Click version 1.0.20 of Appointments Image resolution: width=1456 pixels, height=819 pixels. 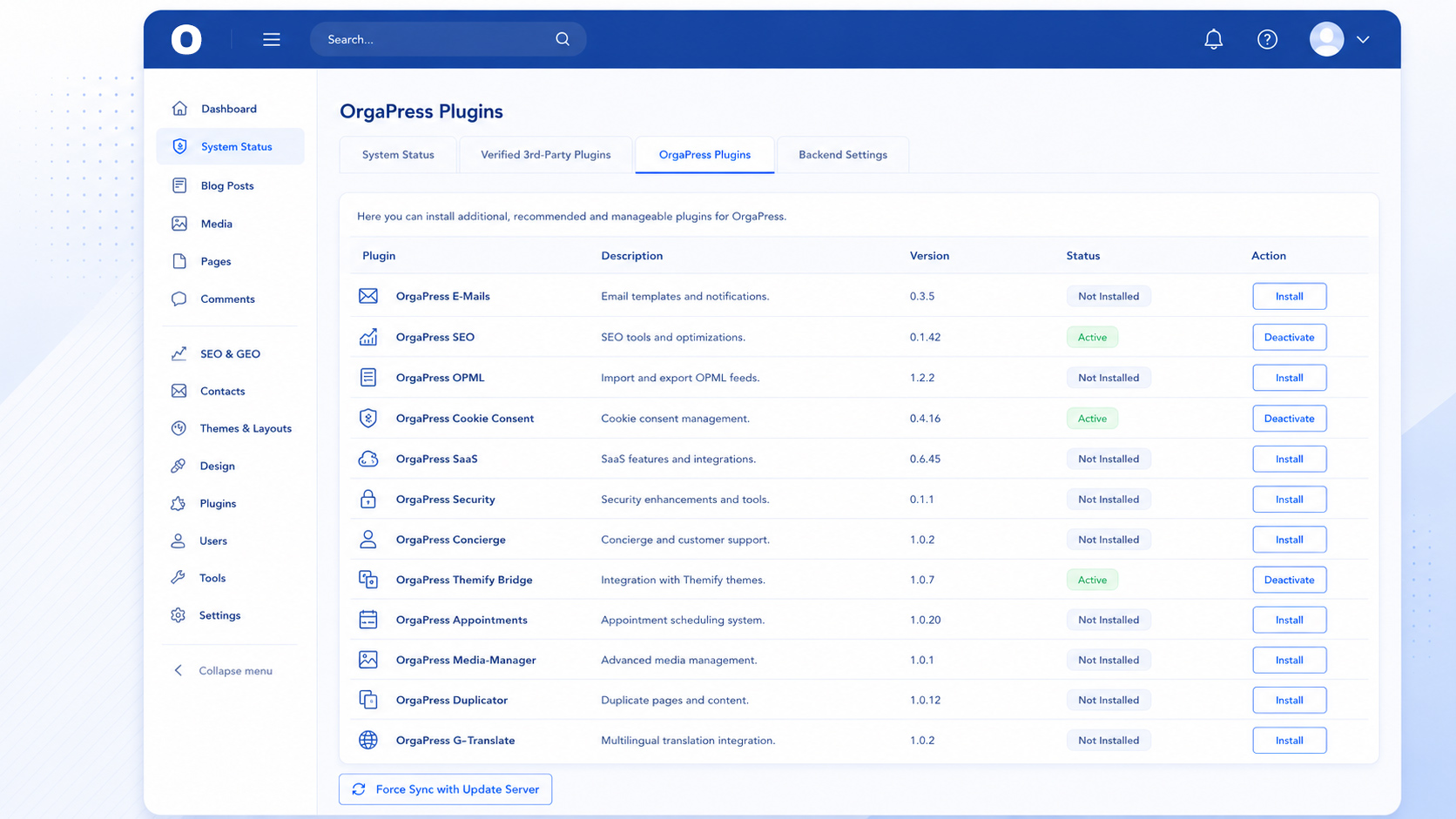coord(926,620)
